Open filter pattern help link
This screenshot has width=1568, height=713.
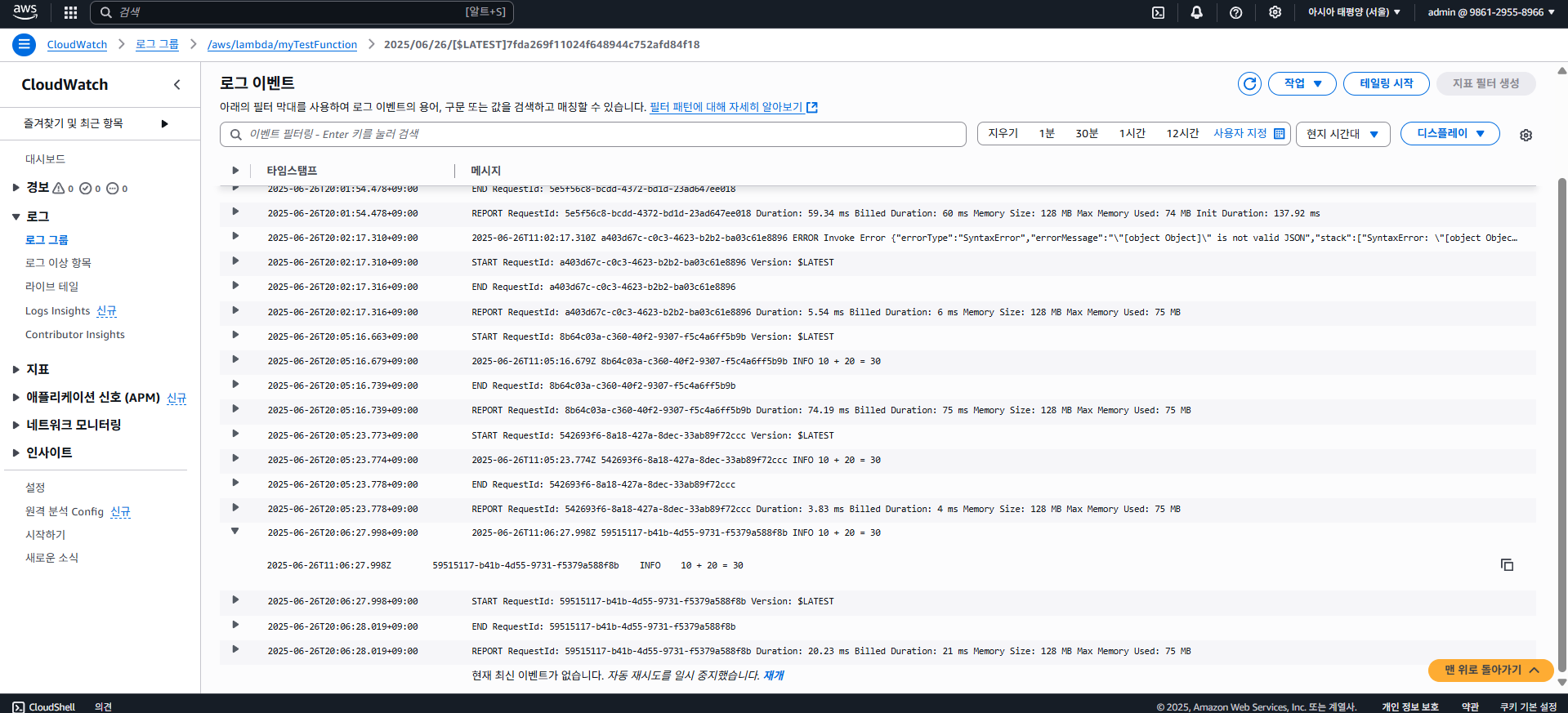pos(726,107)
